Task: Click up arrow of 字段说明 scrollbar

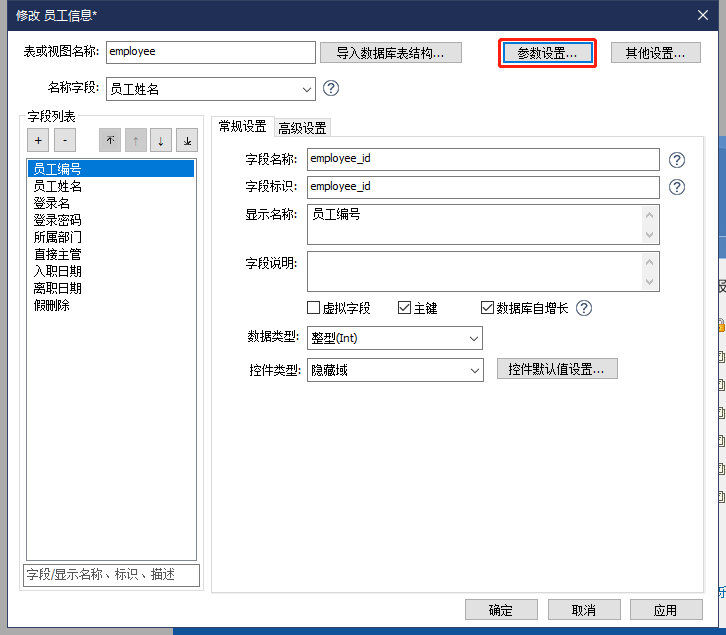Action: [649, 263]
